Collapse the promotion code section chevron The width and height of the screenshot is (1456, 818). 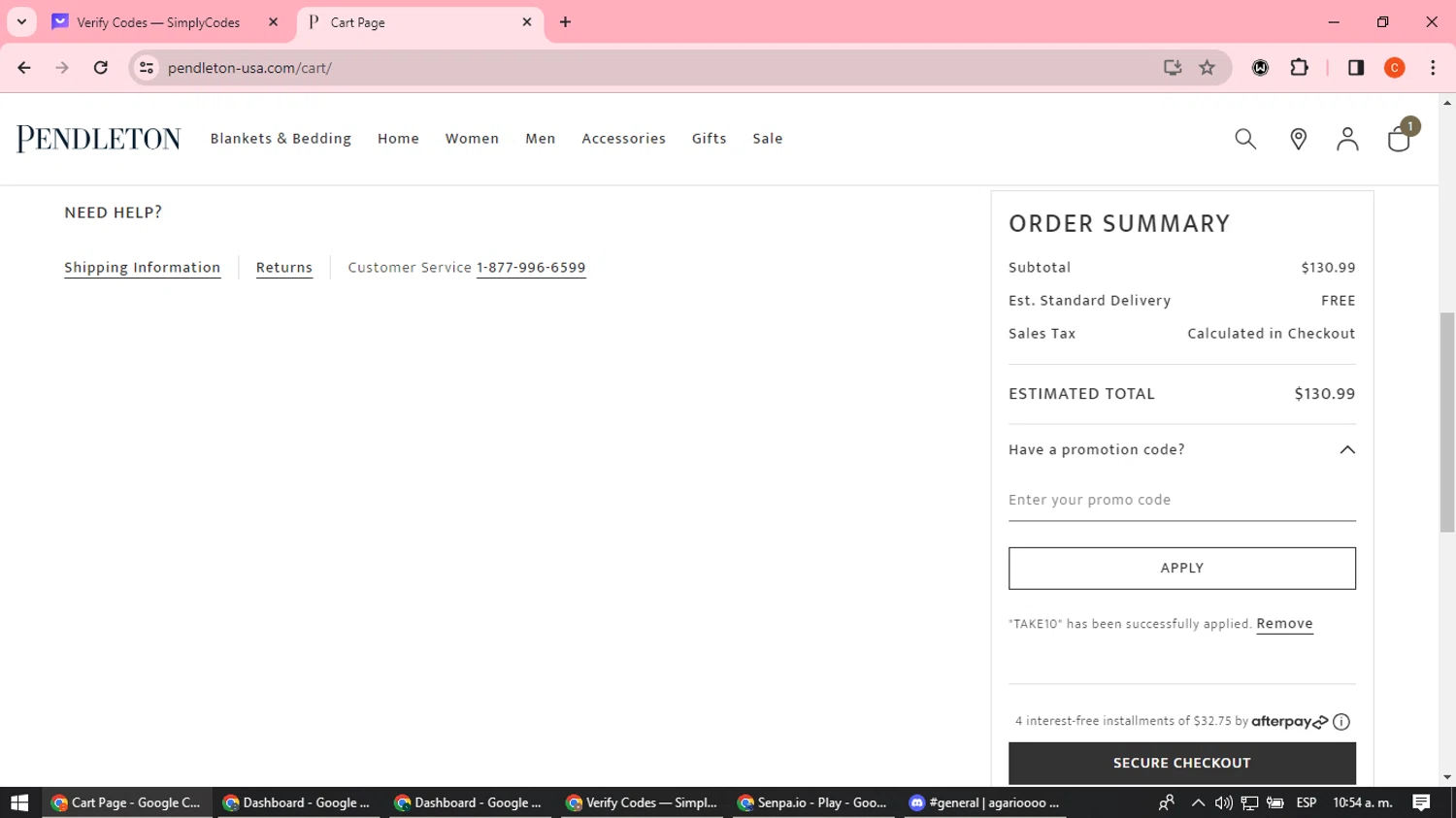tap(1347, 449)
